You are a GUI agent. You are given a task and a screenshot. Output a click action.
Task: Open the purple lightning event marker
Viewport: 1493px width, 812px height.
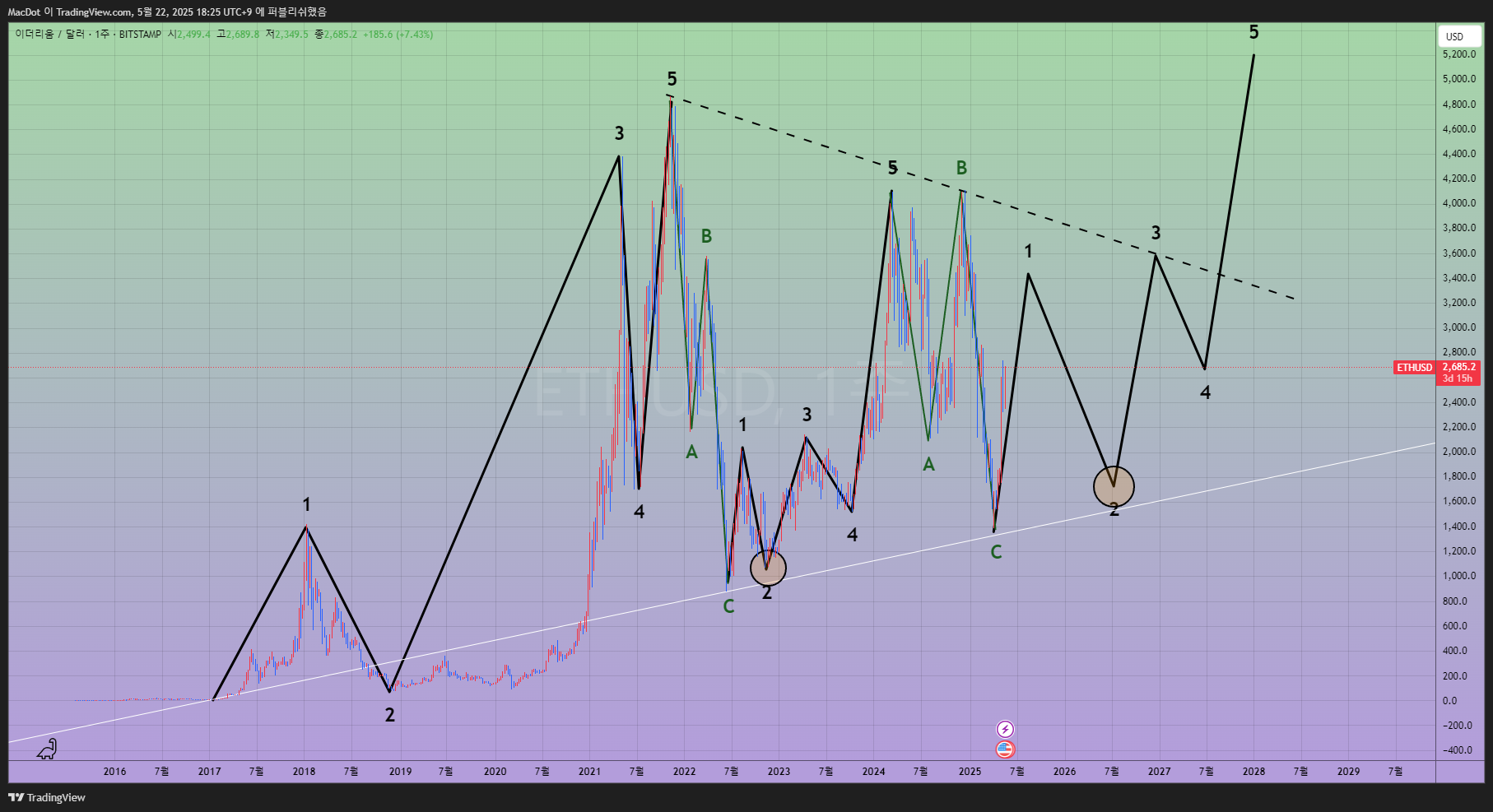pos(1005,729)
